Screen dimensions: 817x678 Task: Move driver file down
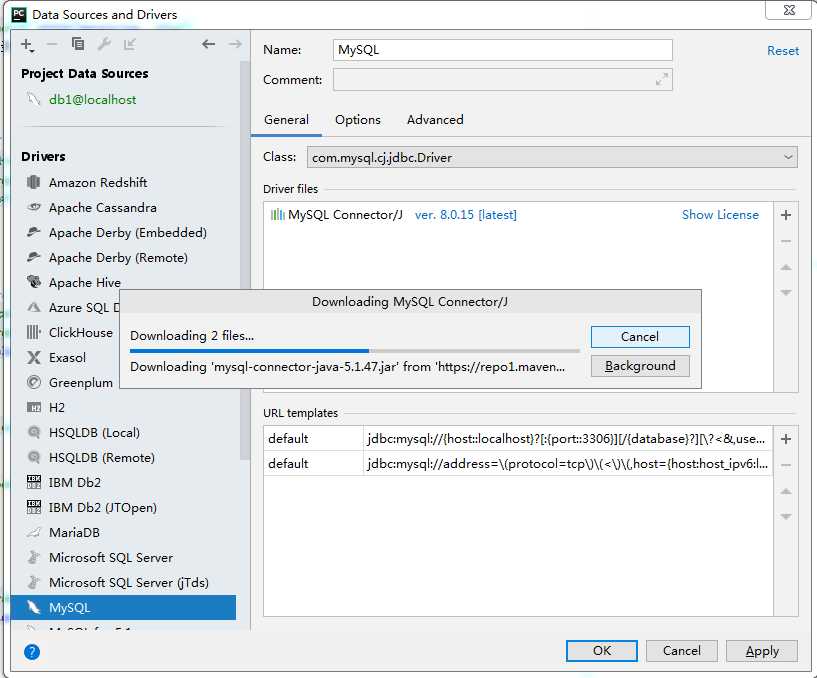(x=786, y=292)
